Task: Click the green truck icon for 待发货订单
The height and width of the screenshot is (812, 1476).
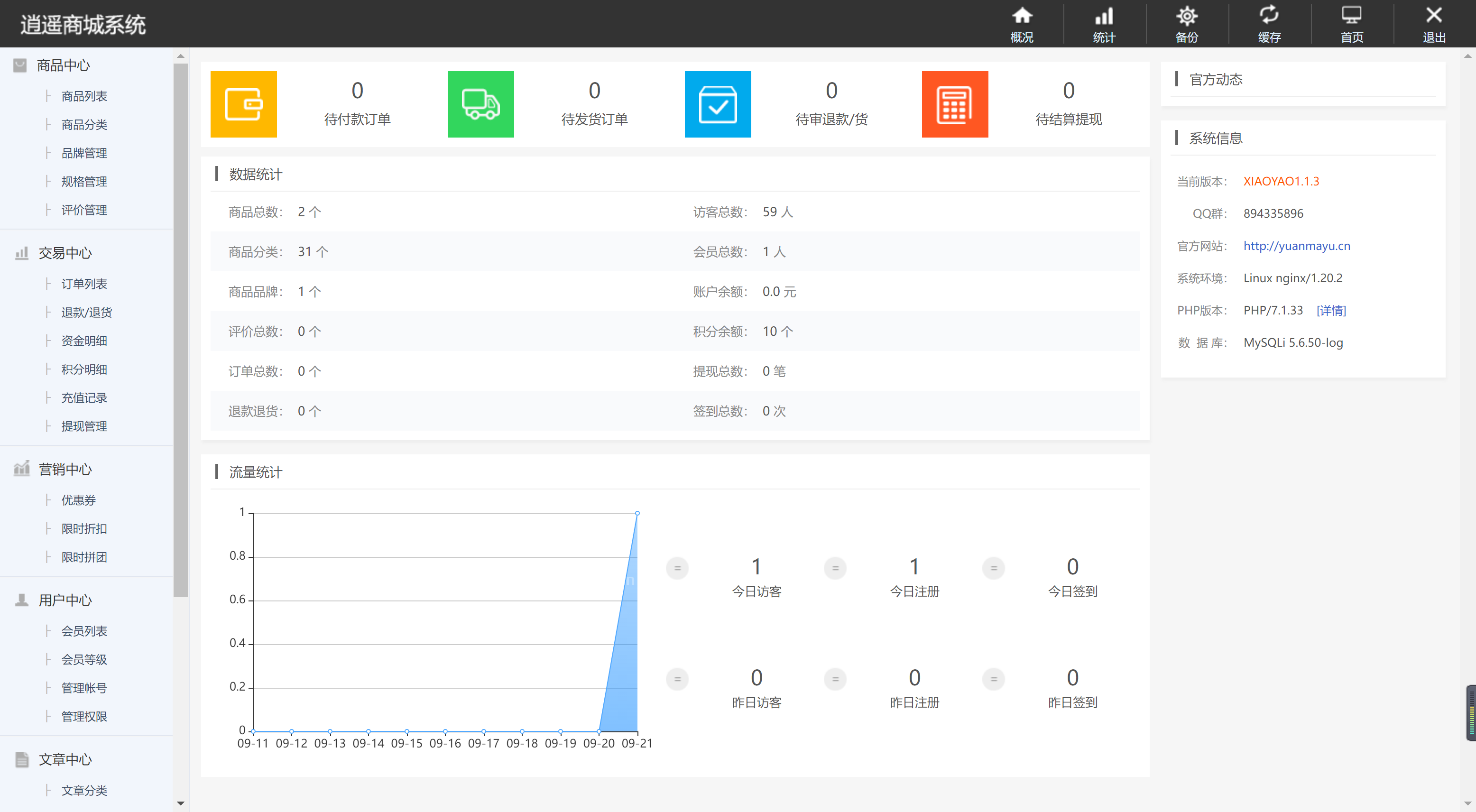Action: (x=480, y=104)
